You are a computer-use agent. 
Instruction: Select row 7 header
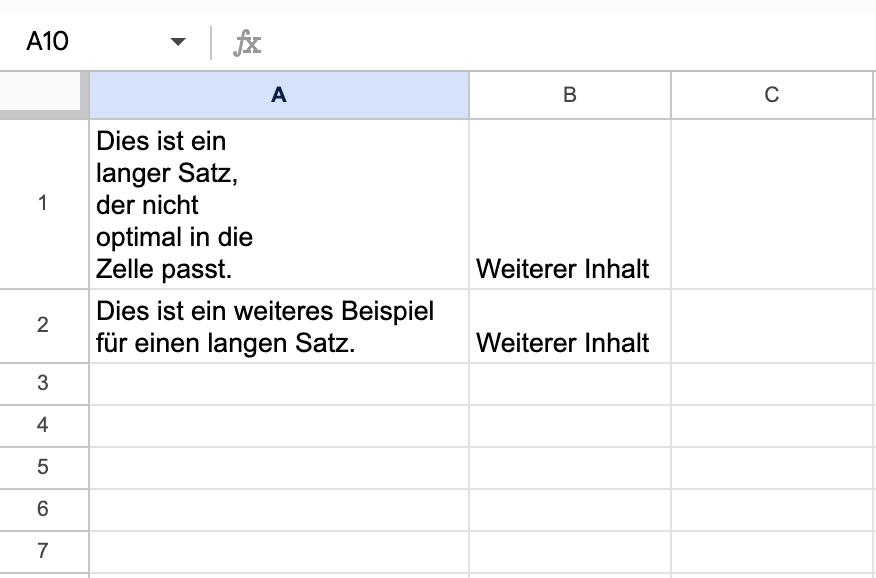coord(44,552)
